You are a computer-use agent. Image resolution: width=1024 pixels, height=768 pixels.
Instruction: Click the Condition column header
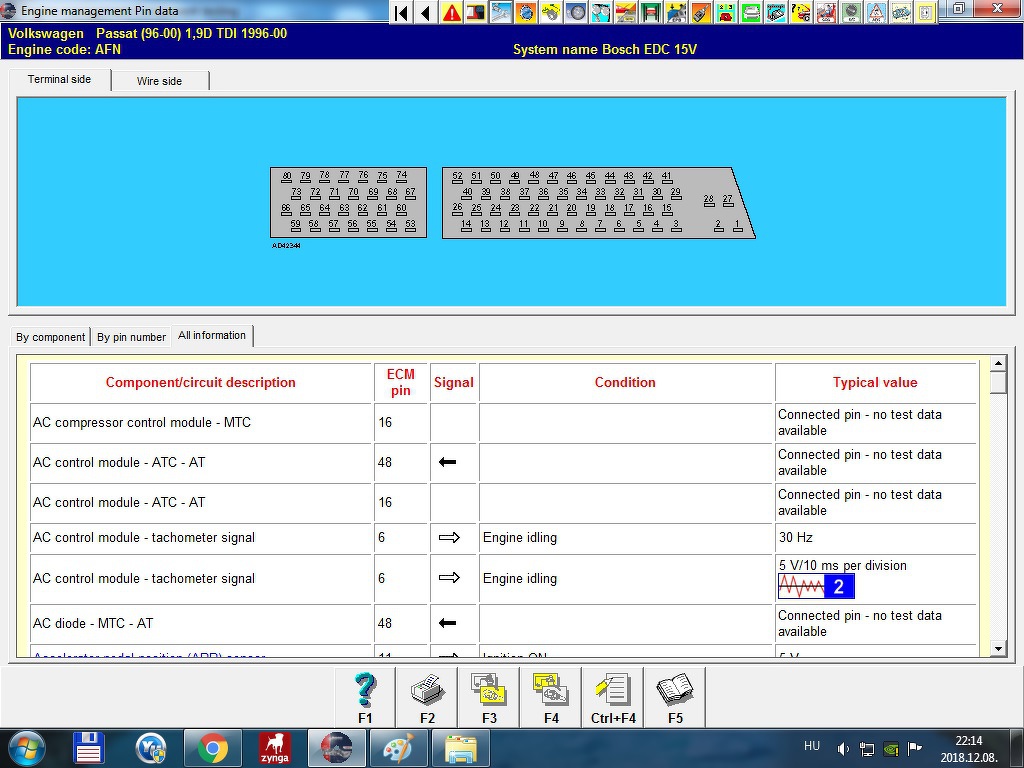pos(626,383)
